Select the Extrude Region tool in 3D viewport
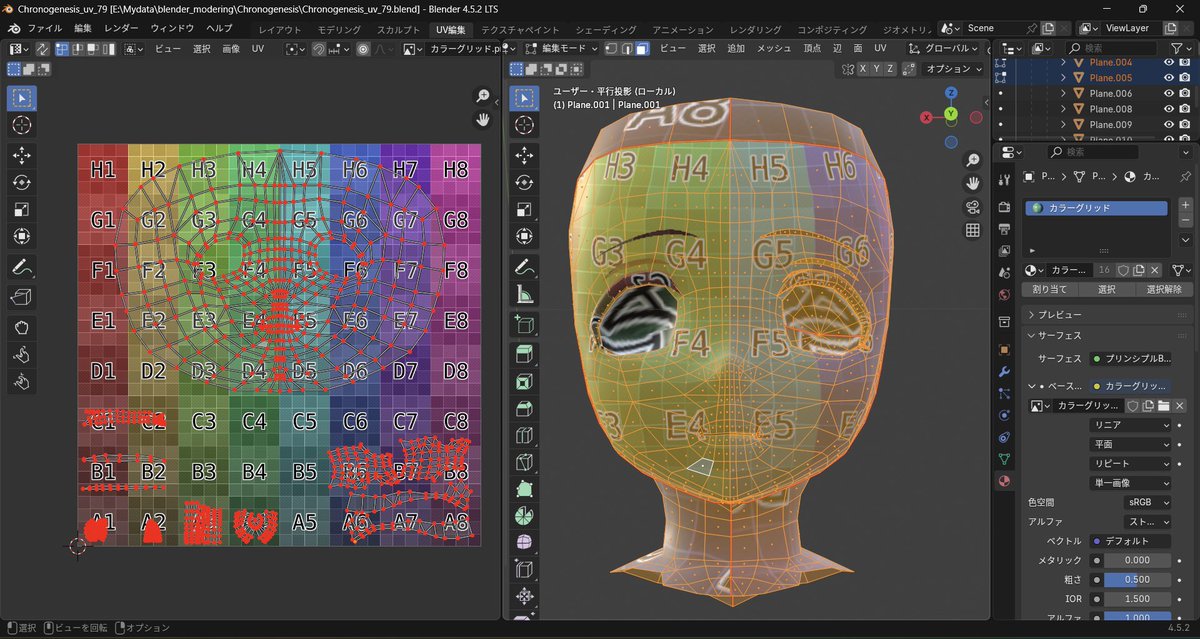Image resolution: width=1200 pixels, height=639 pixels. point(524,355)
